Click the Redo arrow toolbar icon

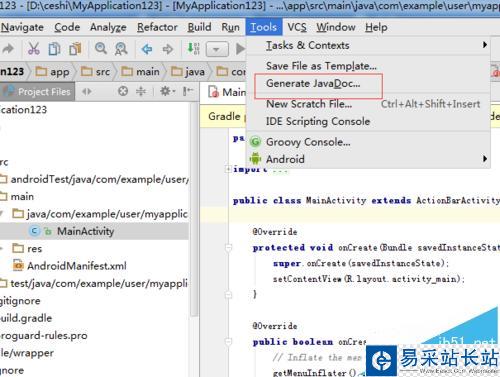(8, 49)
